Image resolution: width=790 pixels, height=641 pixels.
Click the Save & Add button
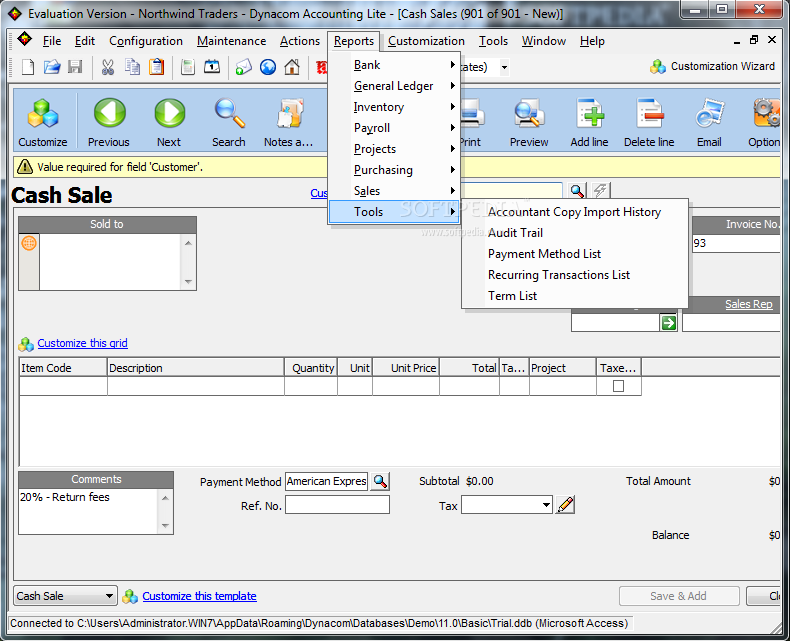679,596
